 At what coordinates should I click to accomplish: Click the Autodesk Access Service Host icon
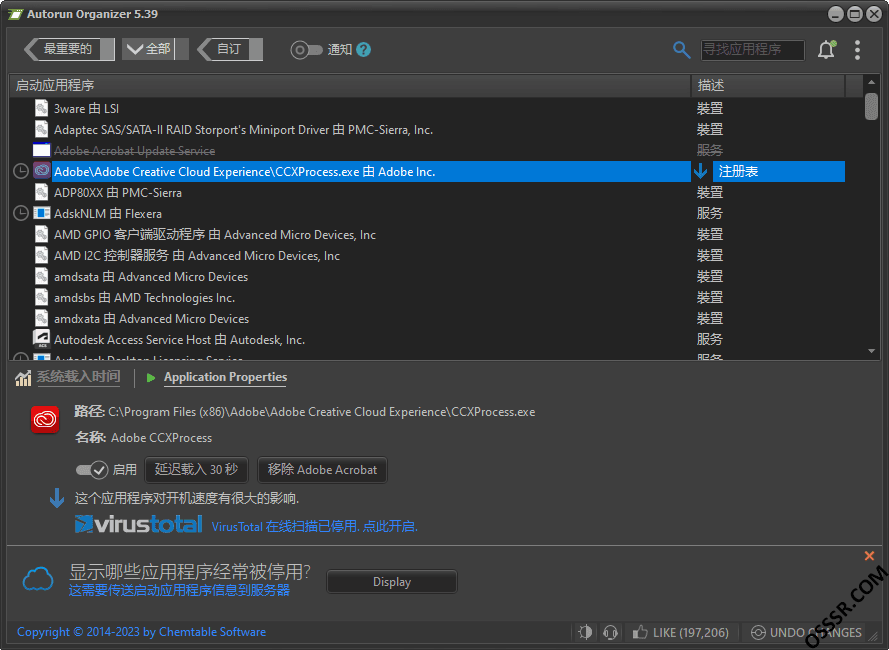(x=41, y=339)
